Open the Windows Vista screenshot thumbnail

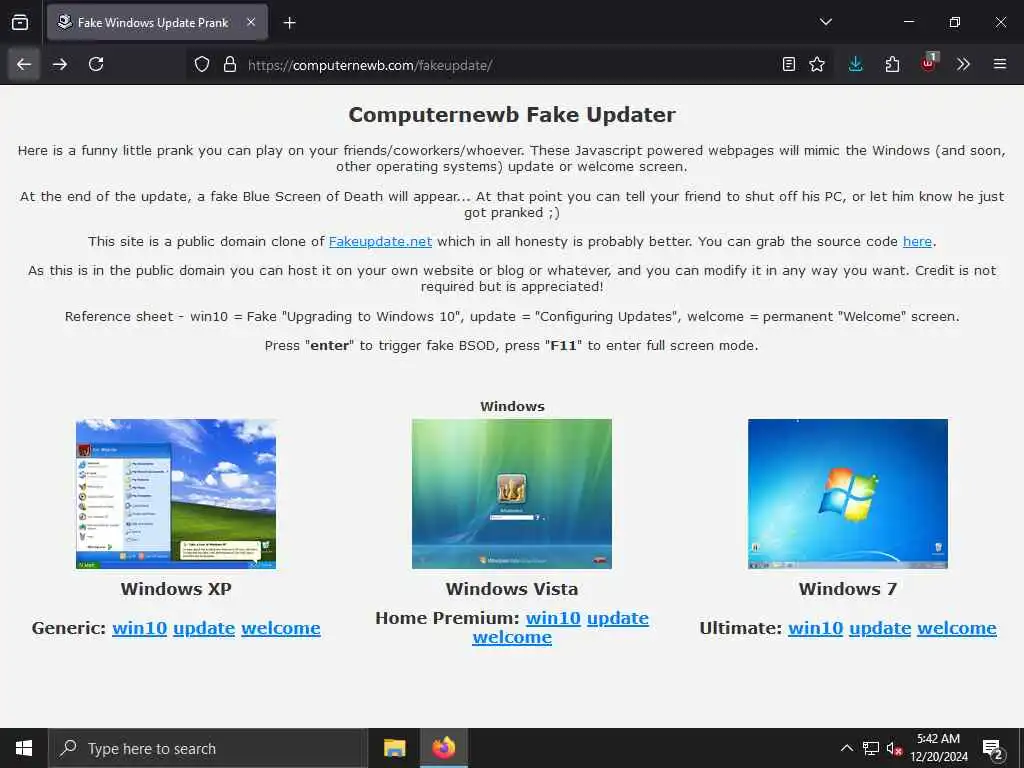point(512,494)
